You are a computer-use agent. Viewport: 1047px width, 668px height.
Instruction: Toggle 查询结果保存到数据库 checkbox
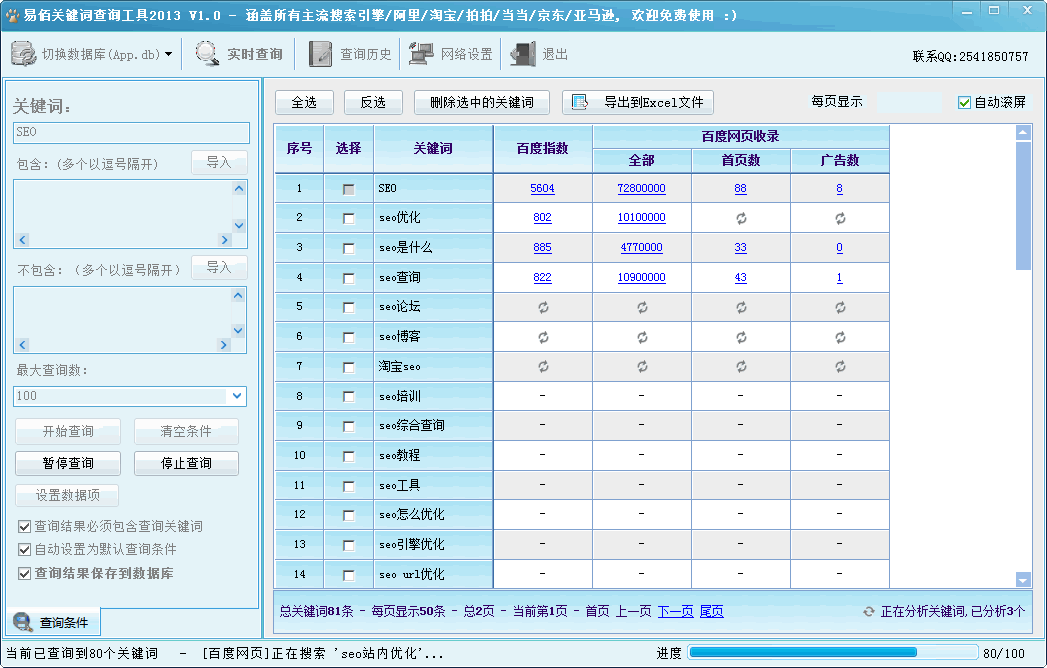point(24,573)
